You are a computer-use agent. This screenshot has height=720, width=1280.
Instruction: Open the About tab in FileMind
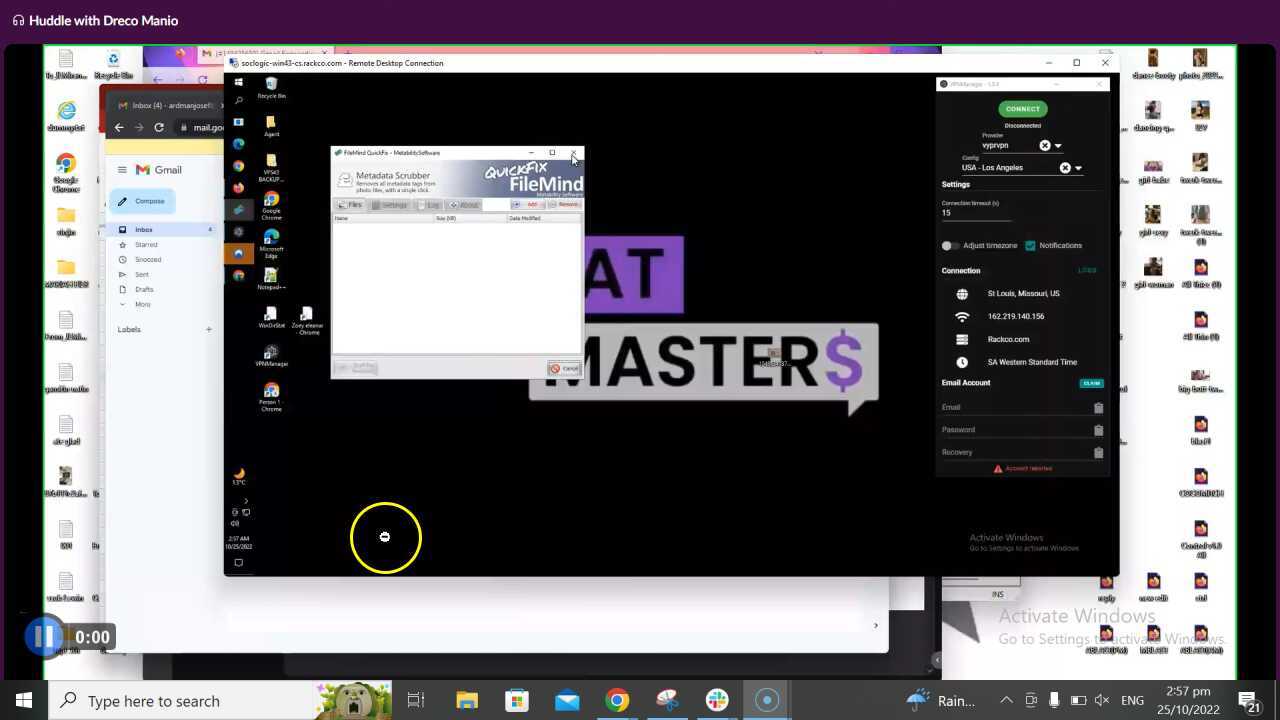pyautogui.click(x=464, y=205)
